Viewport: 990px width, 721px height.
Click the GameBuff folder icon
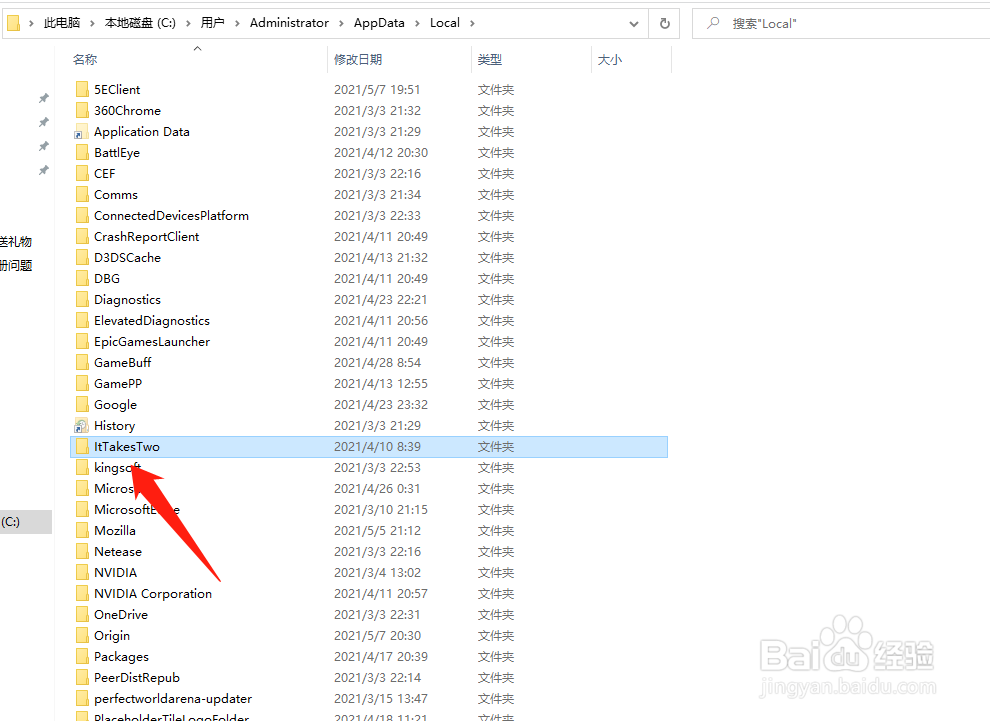click(81, 362)
